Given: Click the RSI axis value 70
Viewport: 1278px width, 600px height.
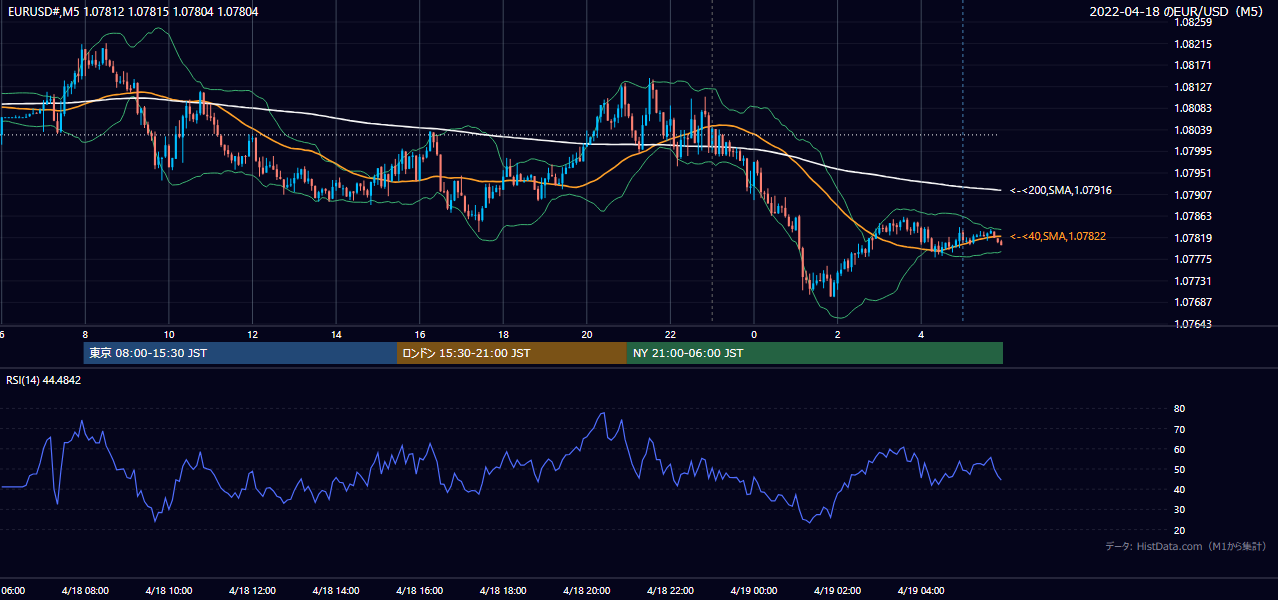Looking at the screenshot, I should pyautogui.click(x=1179, y=429).
